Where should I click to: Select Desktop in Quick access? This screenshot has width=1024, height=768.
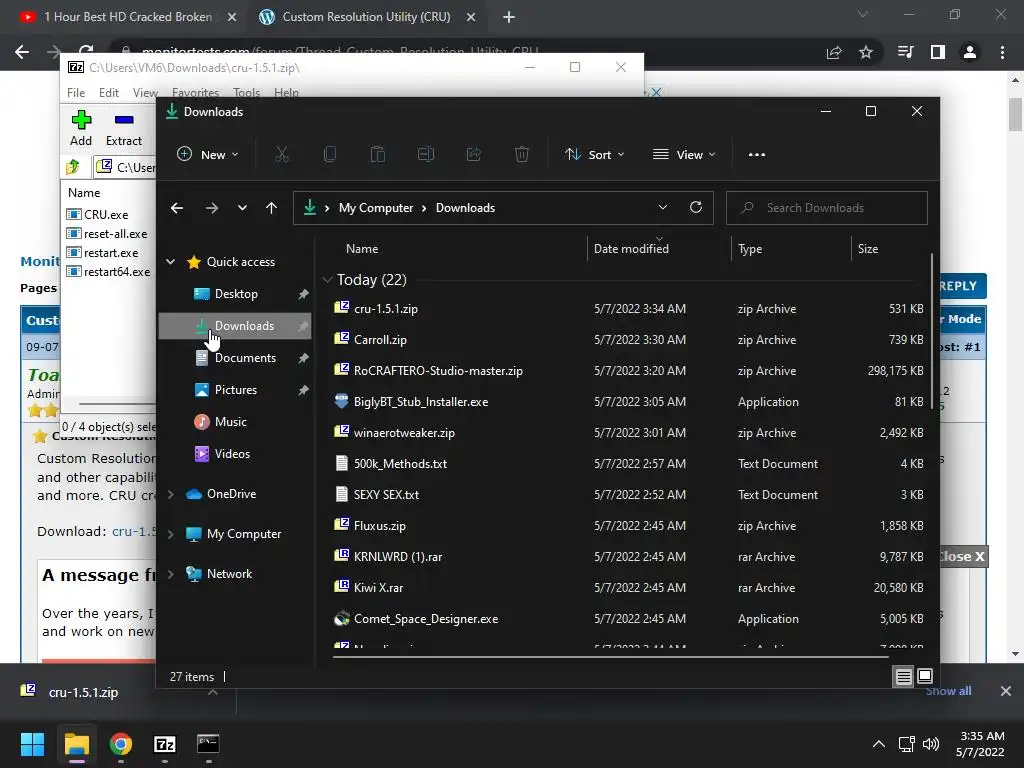235,294
